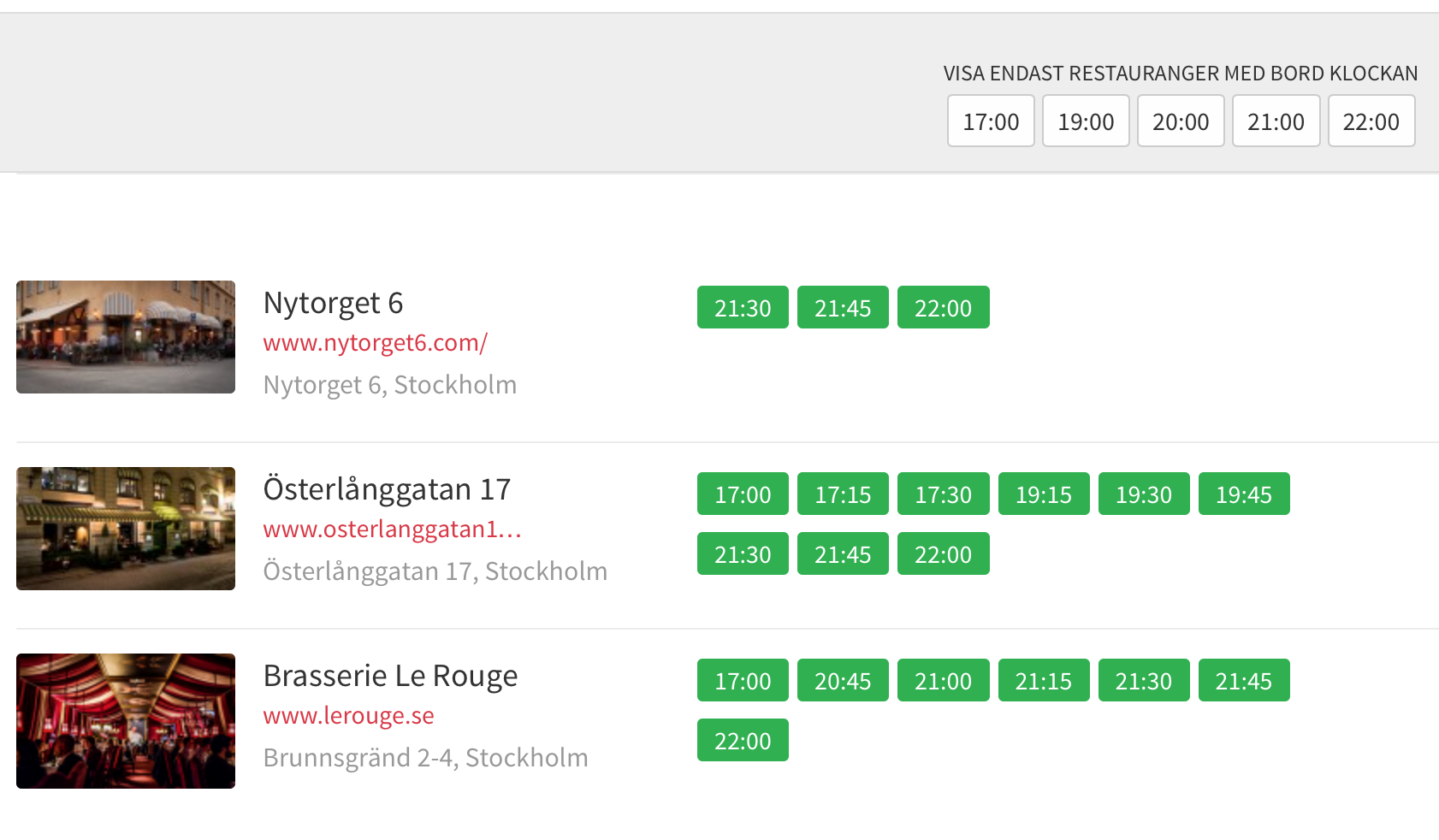The height and width of the screenshot is (840, 1439).
Task: Select the 22:00 filter button
Action: (x=1371, y=121)
